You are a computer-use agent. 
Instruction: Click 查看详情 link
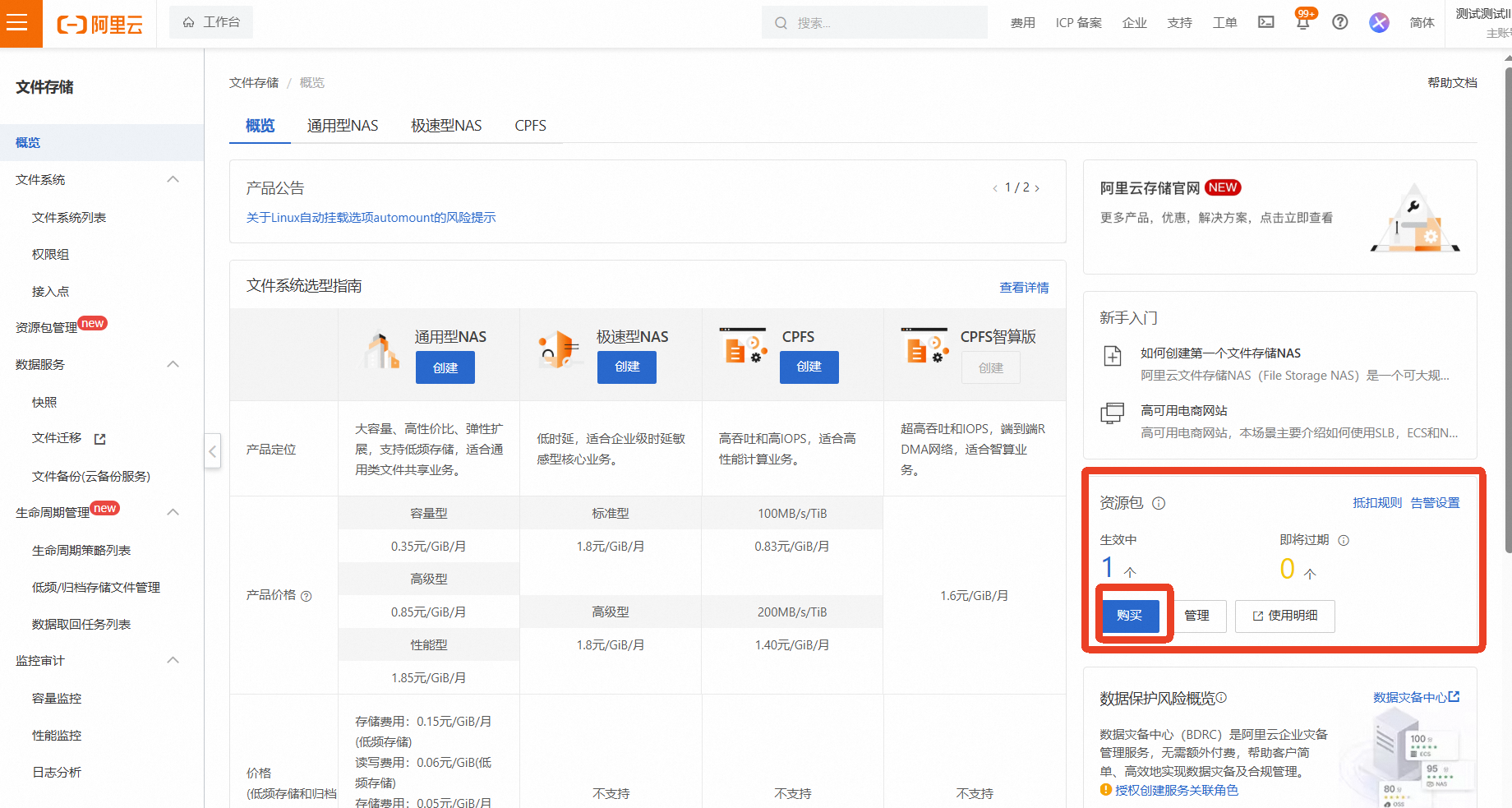[x=1024, y=288]
